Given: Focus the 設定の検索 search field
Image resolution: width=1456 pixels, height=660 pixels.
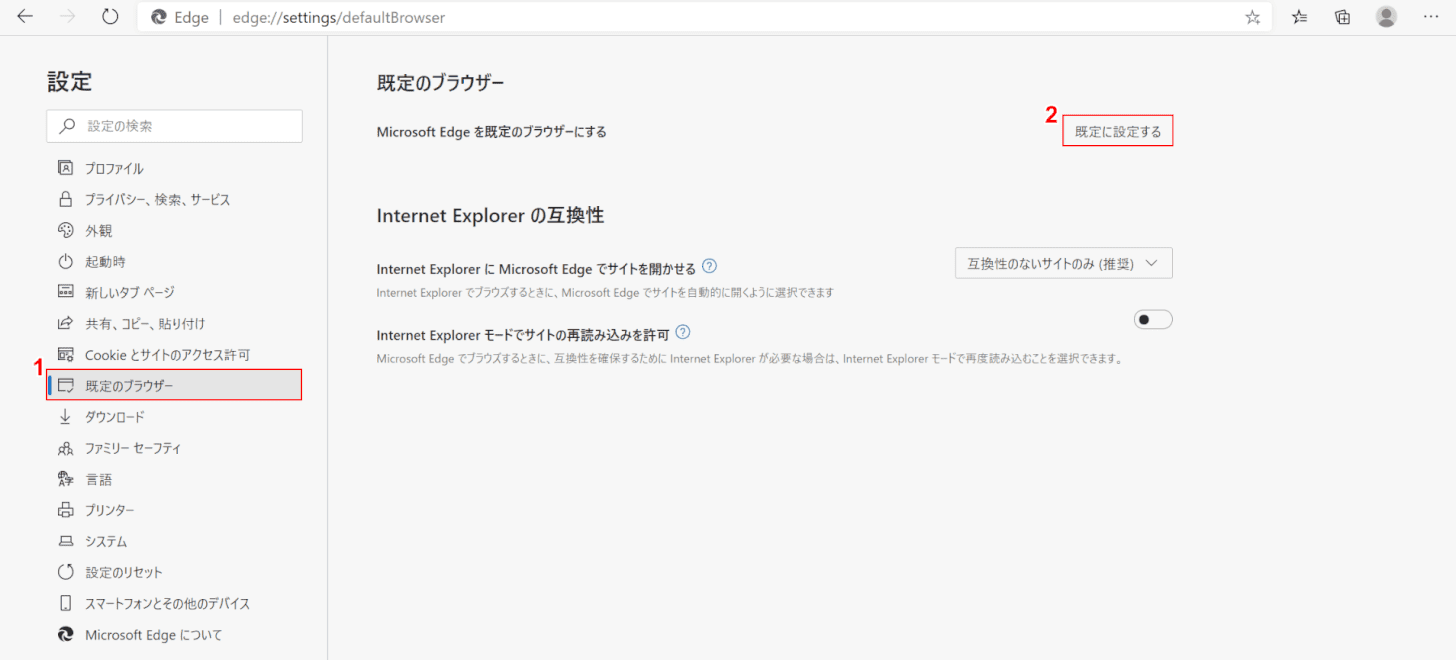Looking at the screenshot, I should [x=174, y=126].
